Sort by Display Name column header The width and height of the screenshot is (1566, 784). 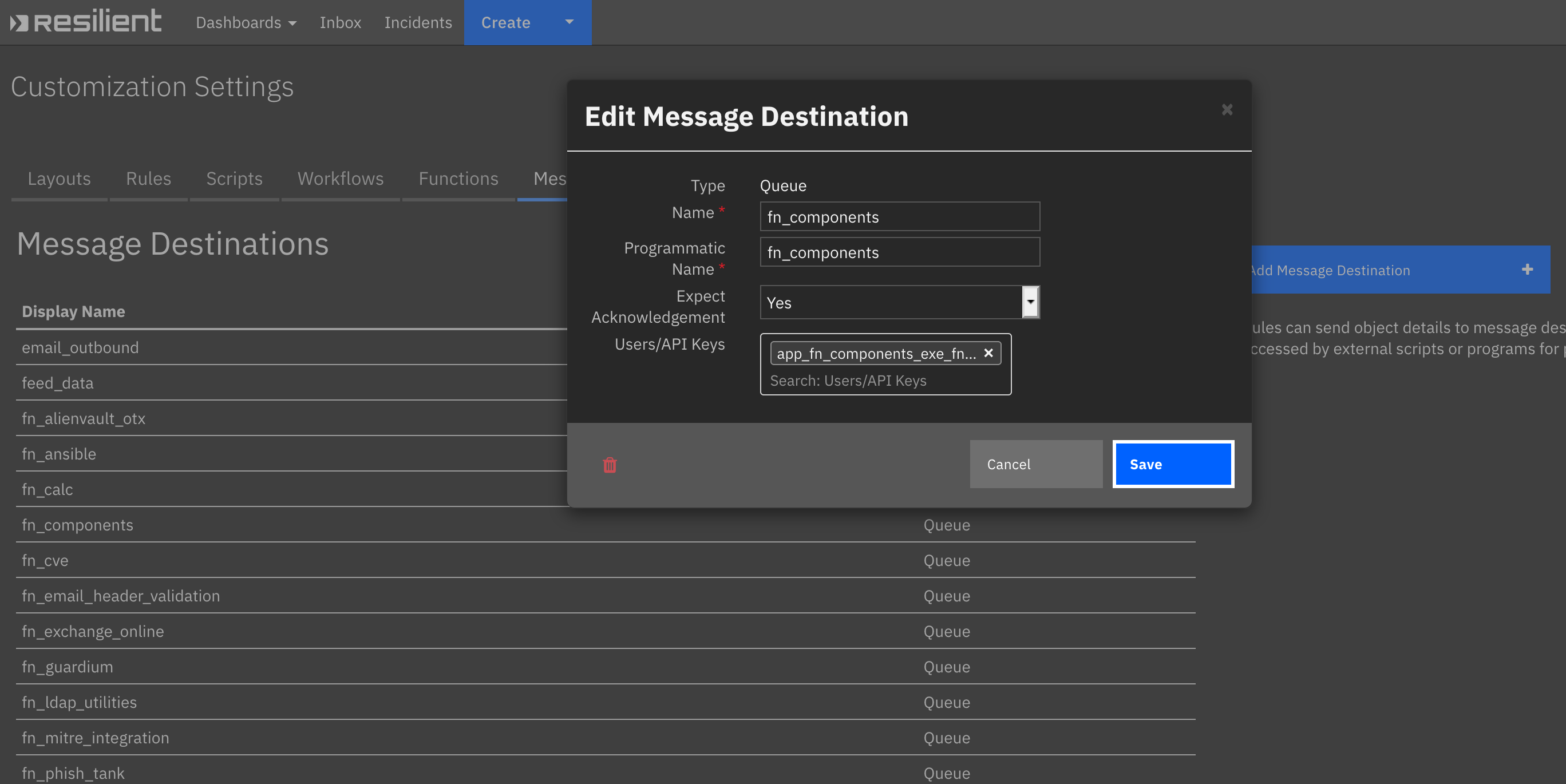pyautogui.click(x=74, y=311)
